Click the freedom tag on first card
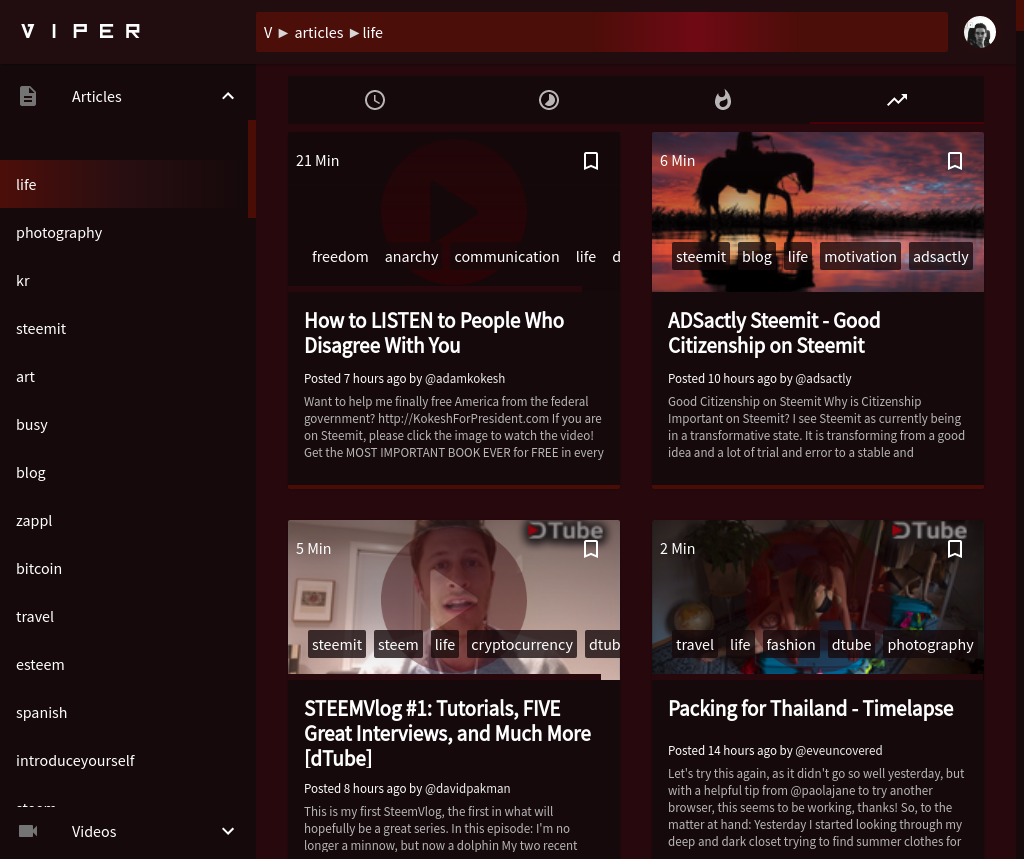 click(x=340, y=257)
